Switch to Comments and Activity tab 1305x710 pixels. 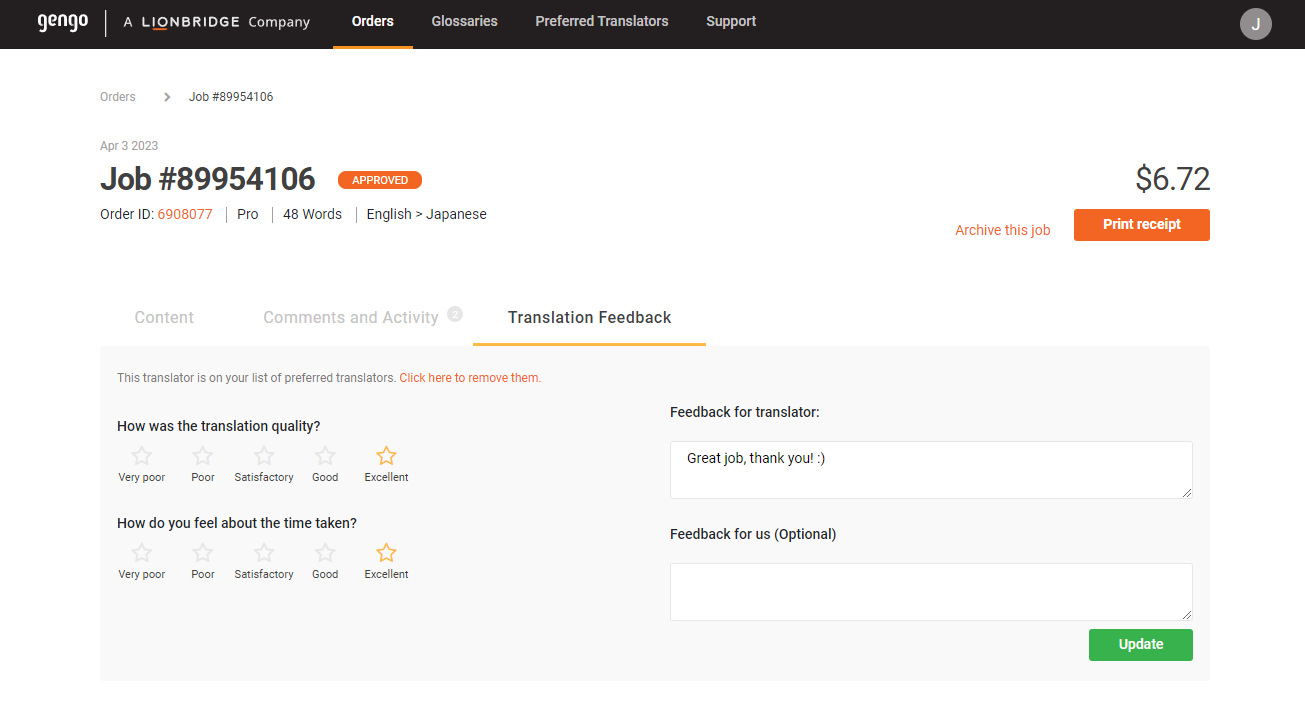pyautogui.click(x=351, y=317)
